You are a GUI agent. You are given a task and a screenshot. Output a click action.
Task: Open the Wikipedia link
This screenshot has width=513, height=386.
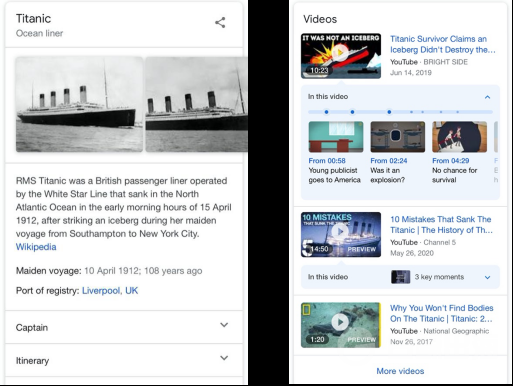pos(36,247)
